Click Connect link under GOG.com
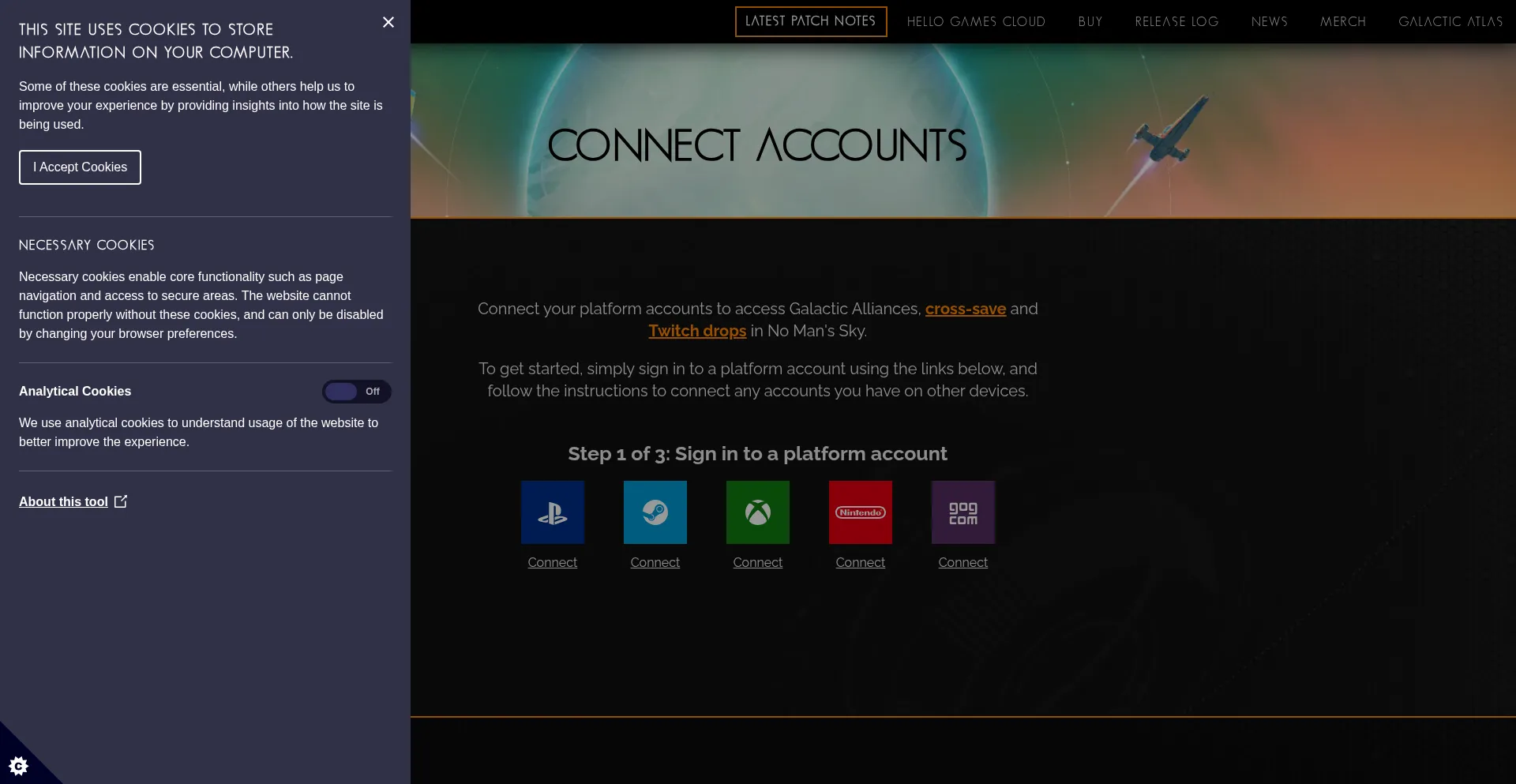This screenshot has height=784, width=1516. pos(963,562)
